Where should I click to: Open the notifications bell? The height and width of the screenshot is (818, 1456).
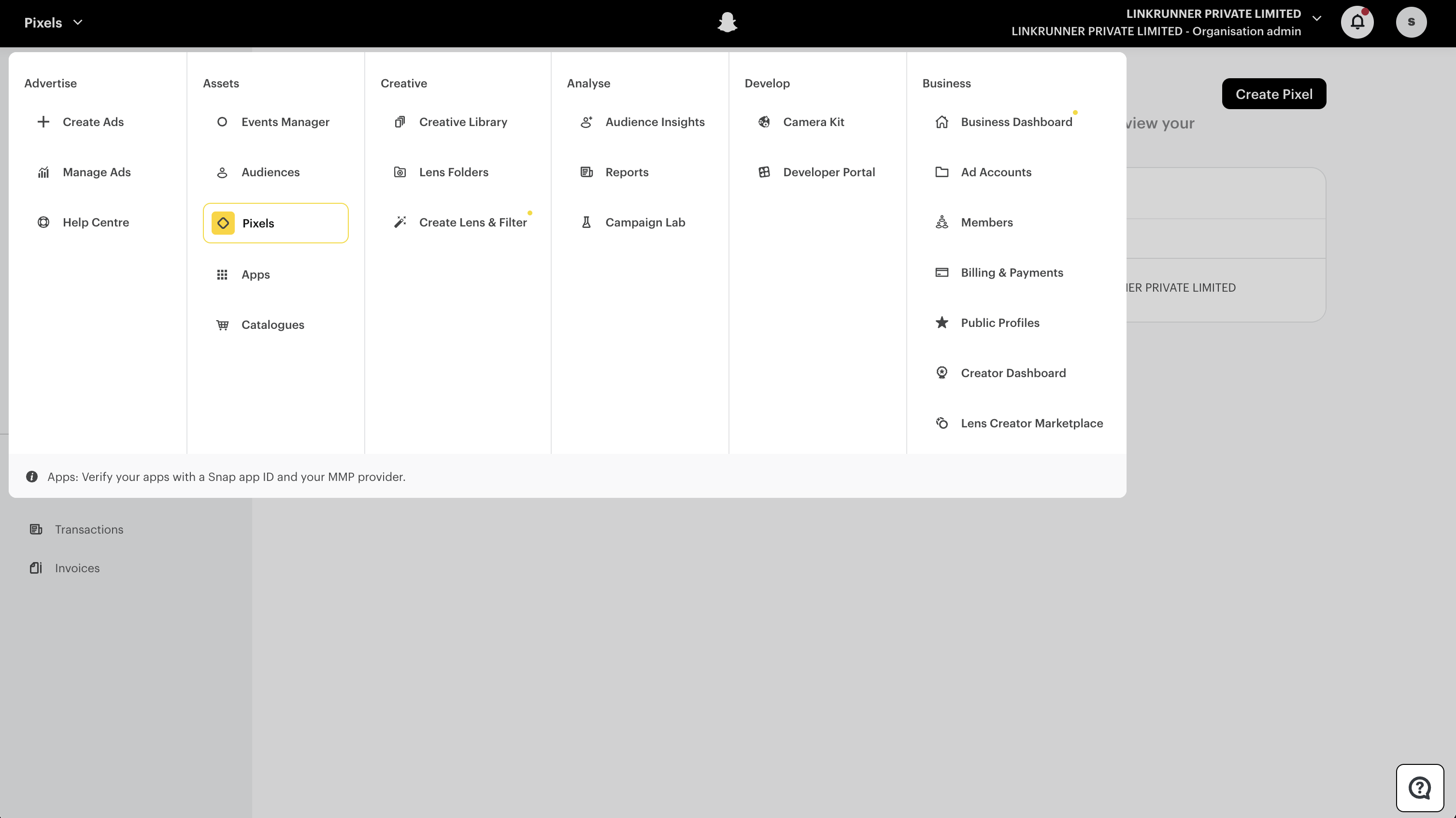pos(1357,22)
